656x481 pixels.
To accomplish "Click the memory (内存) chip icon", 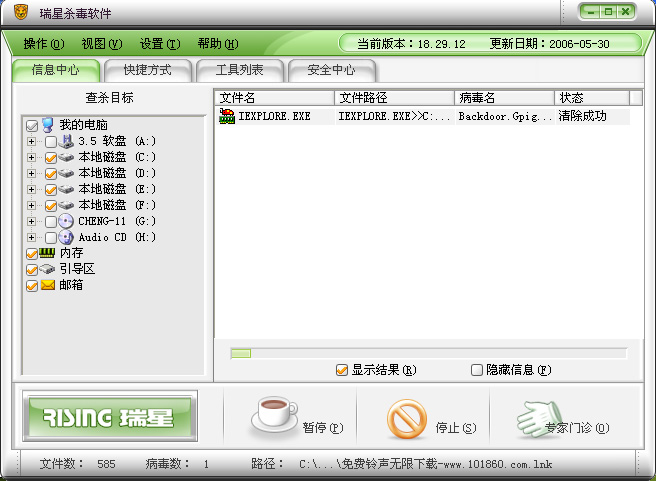I will point(47,252).
